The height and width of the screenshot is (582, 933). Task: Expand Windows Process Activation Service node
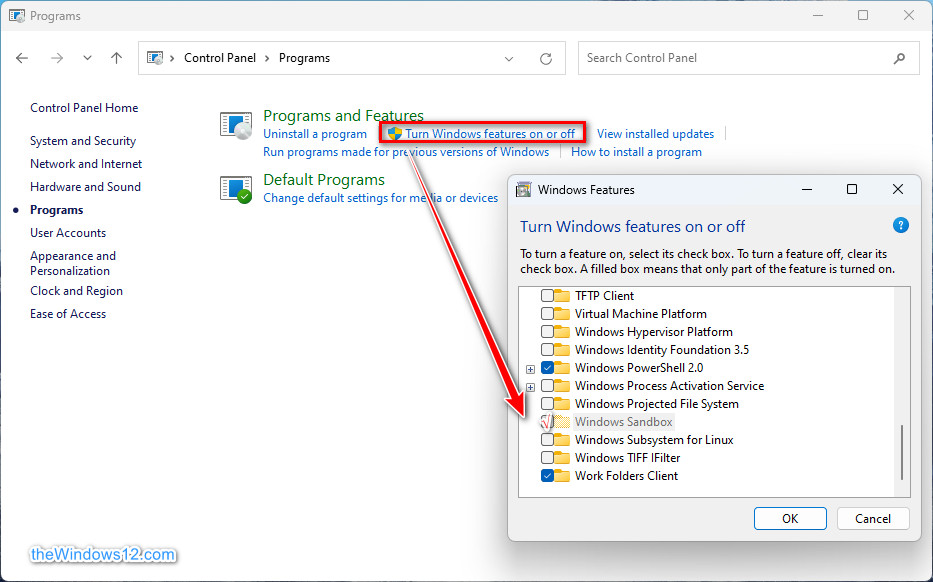click(x=530, y=387)
